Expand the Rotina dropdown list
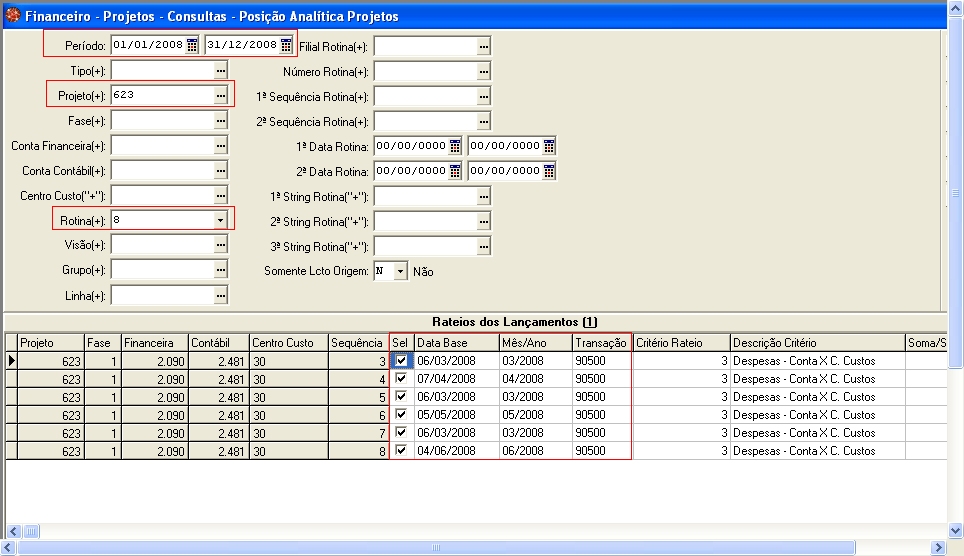 (221, 220)
